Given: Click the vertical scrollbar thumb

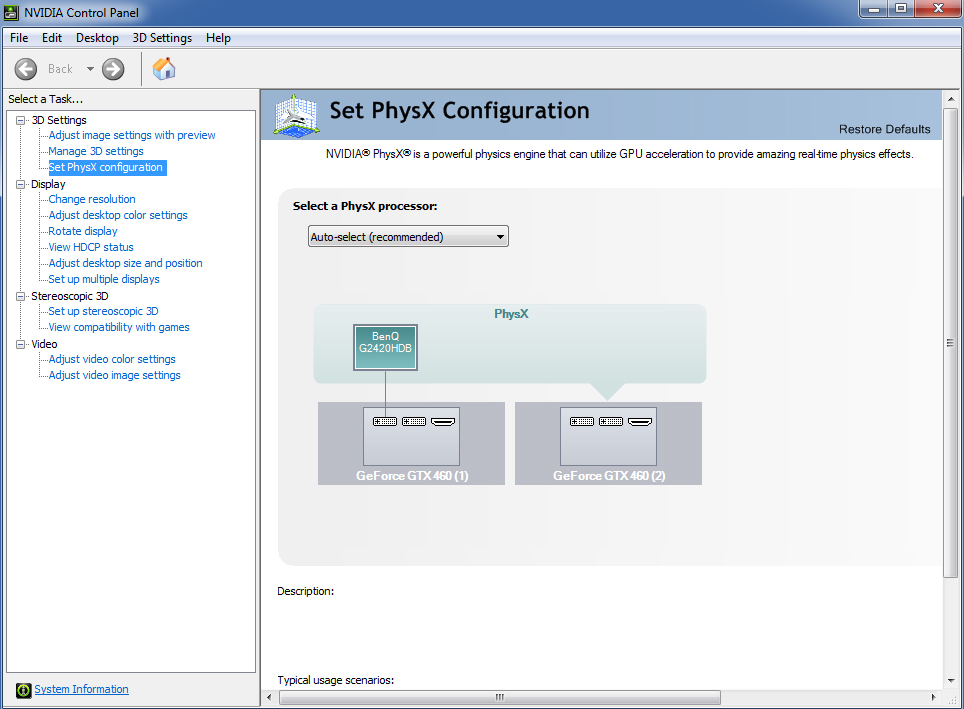Looking at the screenshot, I should coord(950,343).
